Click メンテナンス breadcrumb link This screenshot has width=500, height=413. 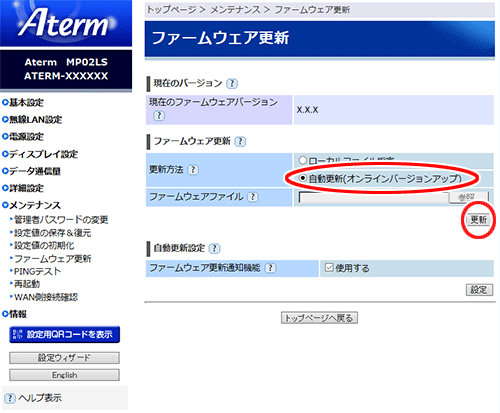coord(235,10)
